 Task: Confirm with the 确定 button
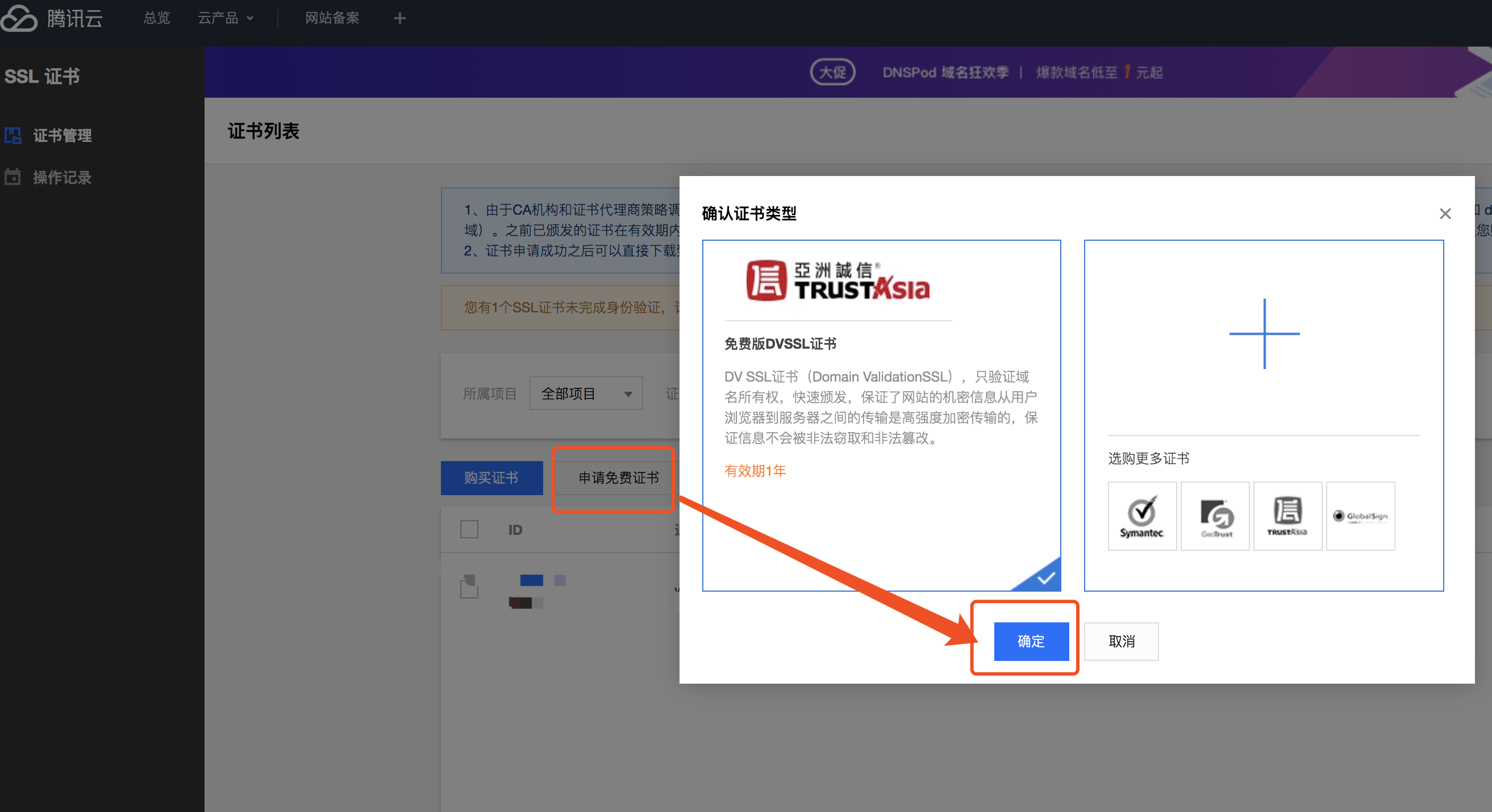[1031, 641]
